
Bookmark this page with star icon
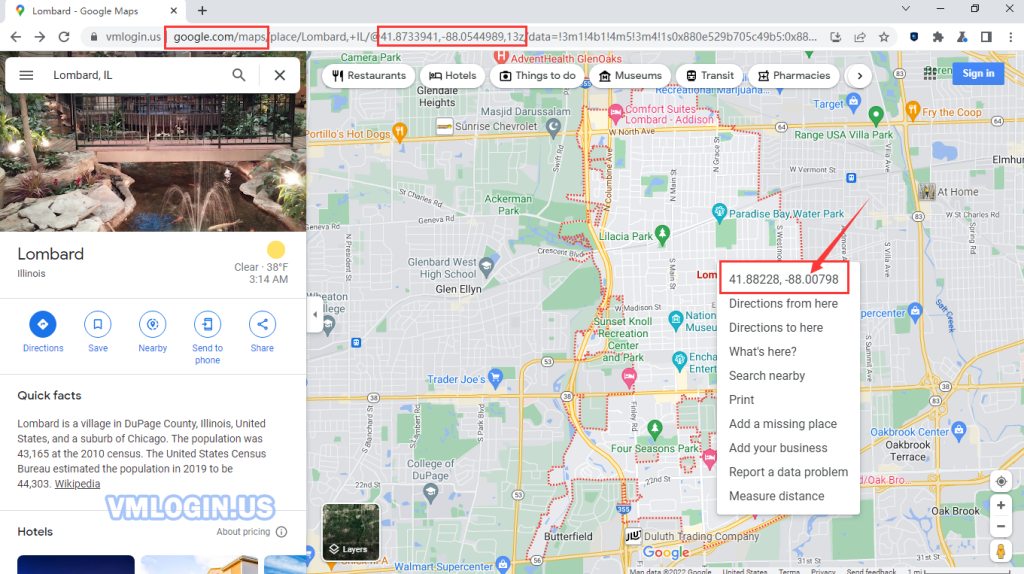pos(884,37)
